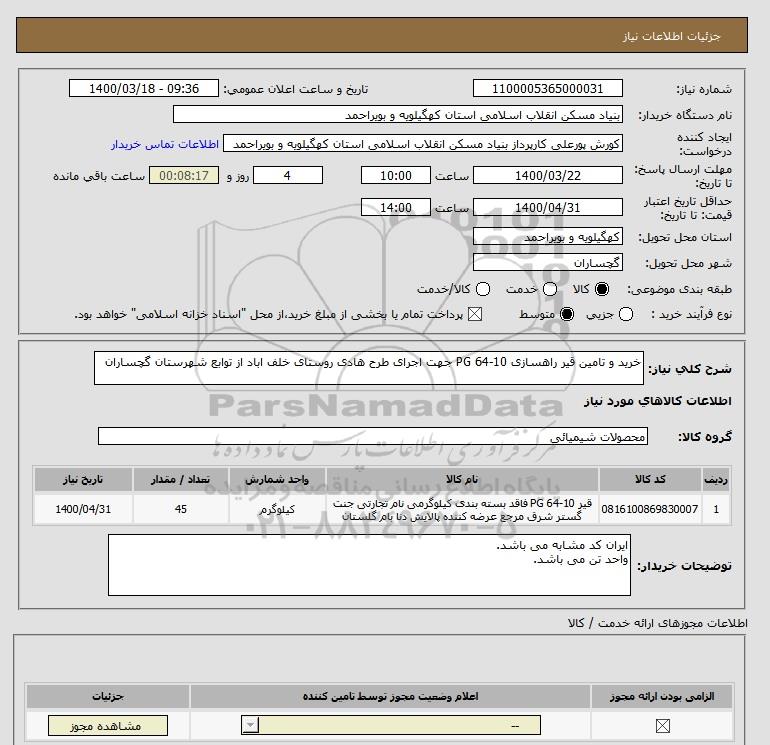
Task: Click the تاریخ نیاز column header
Action: [x=83, y=479]
